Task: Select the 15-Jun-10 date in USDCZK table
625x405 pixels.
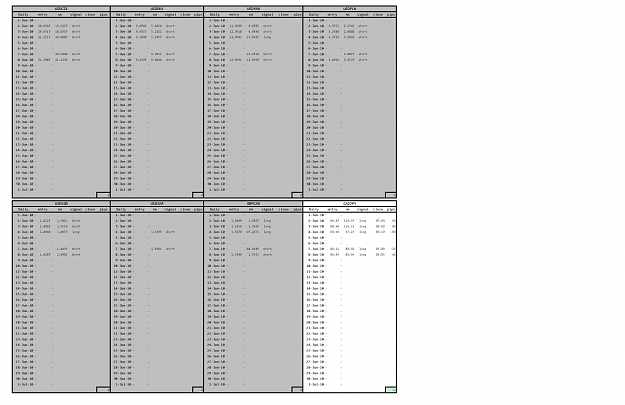Action: pos(25,99)
